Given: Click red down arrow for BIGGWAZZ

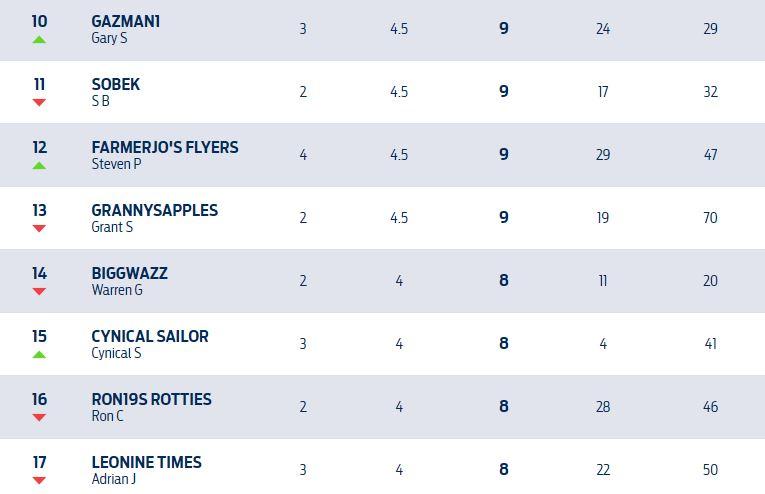Looking at the screenshot, I should (x=39, y=291).
